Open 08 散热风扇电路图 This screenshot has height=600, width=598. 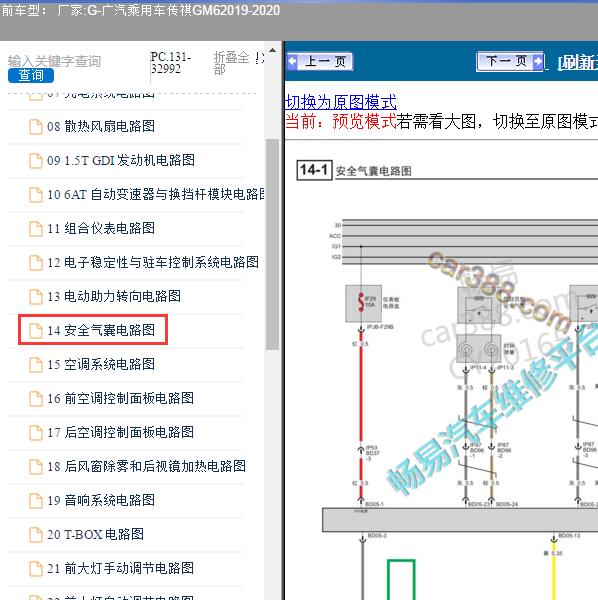click(x=101, y=126)
